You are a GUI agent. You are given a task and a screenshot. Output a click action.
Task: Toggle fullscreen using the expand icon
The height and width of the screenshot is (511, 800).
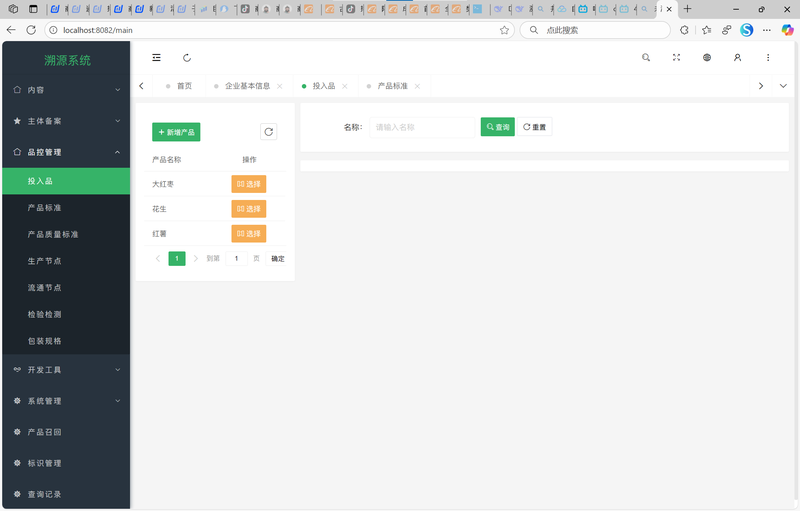pos(677,58)
